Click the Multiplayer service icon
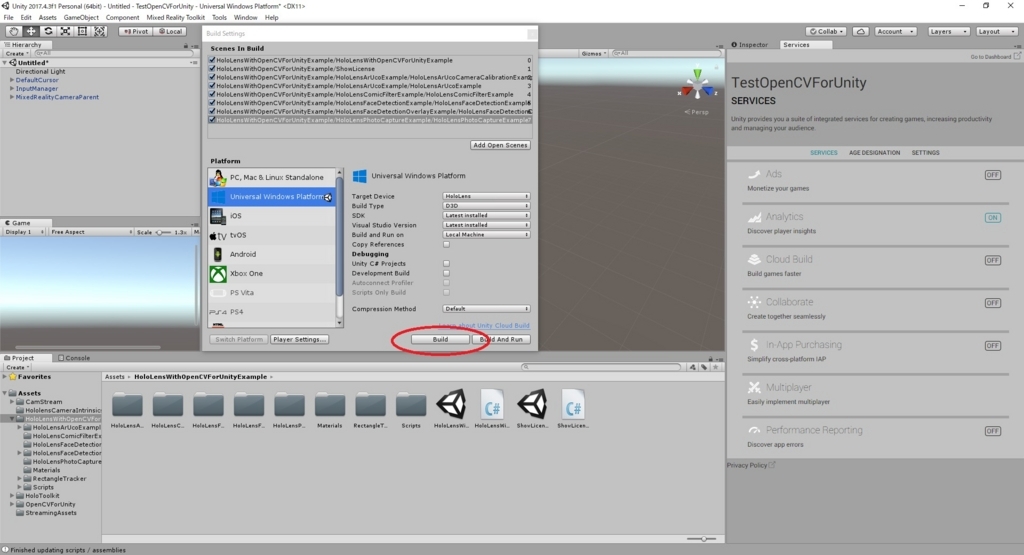This screenshot has height=555, width=1024. point(754,387)
